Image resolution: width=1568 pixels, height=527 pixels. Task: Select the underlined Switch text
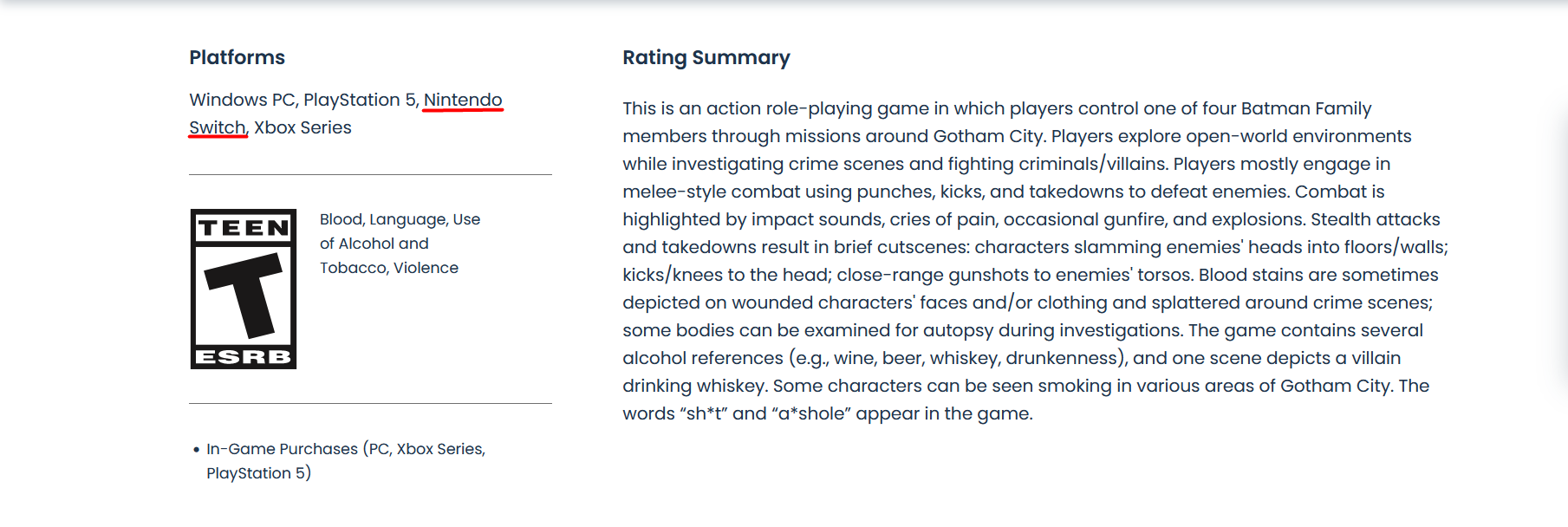[x=218, y=127]
